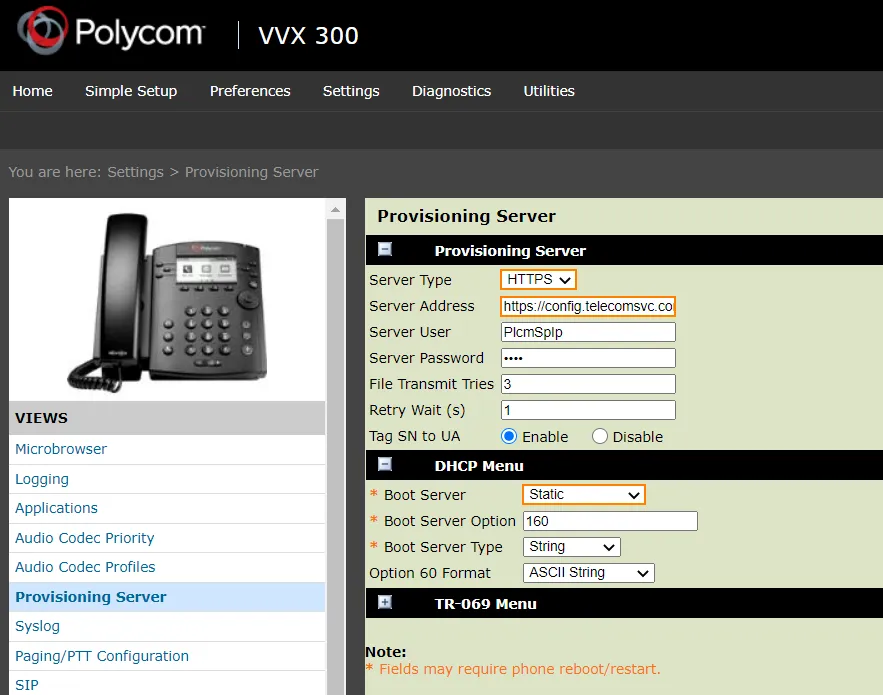Click the sidebar scrollbar track

(336, 456)
